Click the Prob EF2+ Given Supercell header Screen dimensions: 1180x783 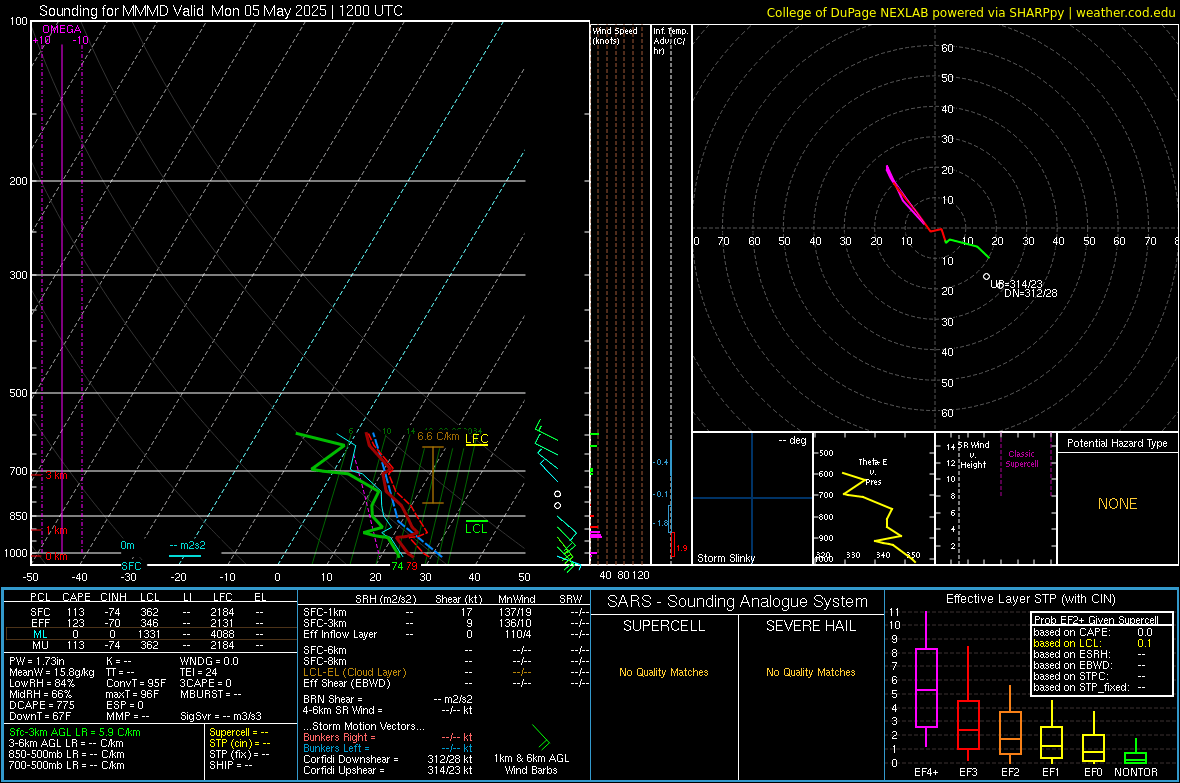pyautogui.click(x=1096, y=620)
